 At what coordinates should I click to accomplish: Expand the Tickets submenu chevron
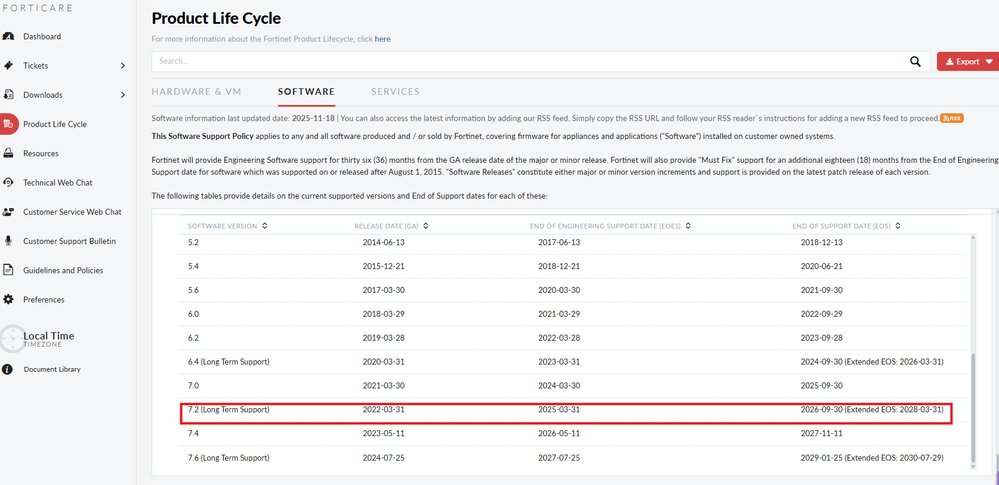(x=123, y=66)
